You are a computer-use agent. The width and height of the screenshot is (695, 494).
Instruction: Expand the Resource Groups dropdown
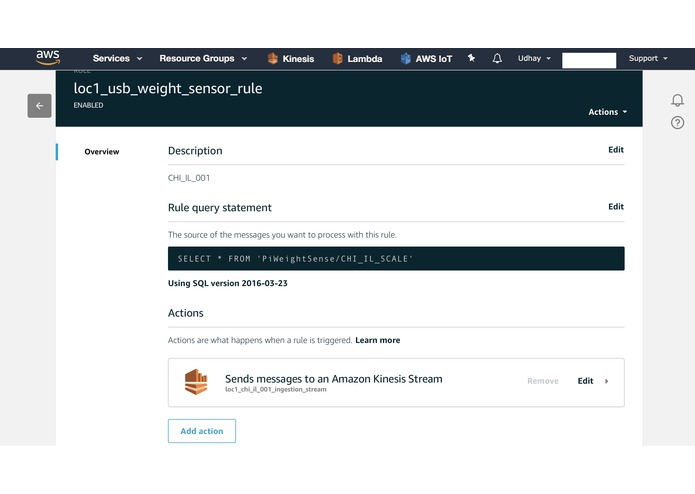tap(203, 58)
